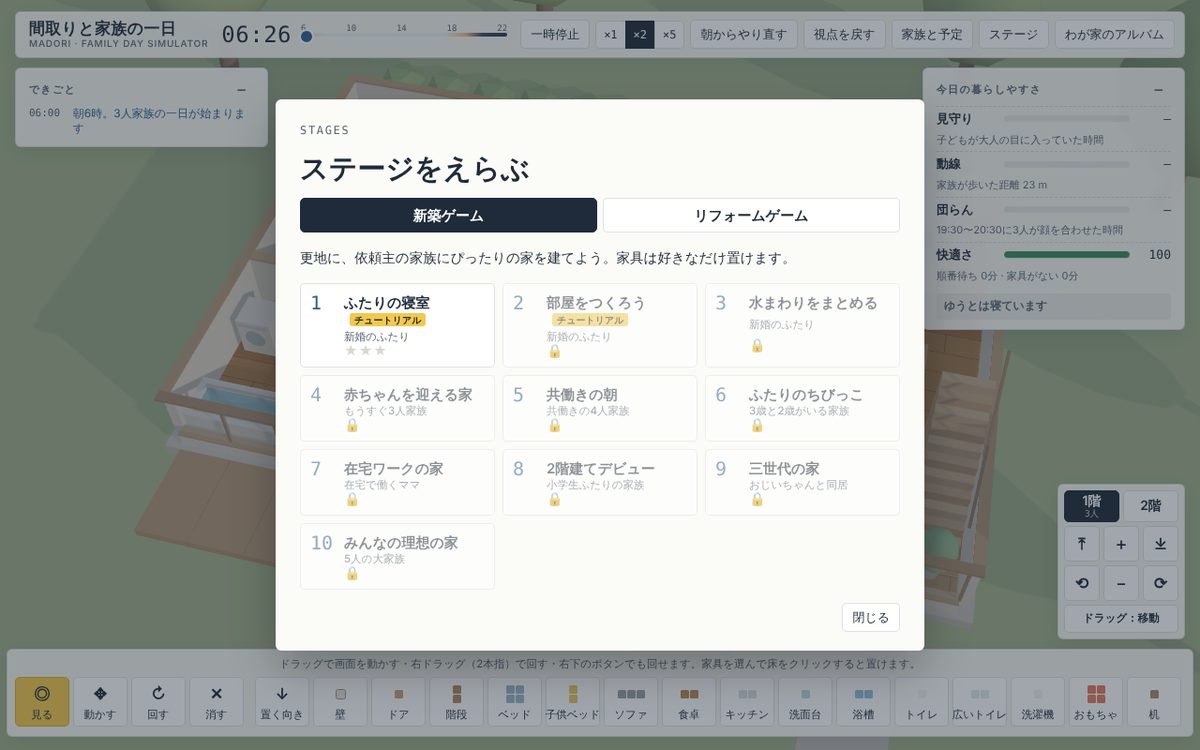Viewport: 1200px width, 750px height.
Task: Switch to 2階 floor view
Action: pyautogui.click(x=1150, y=506)
